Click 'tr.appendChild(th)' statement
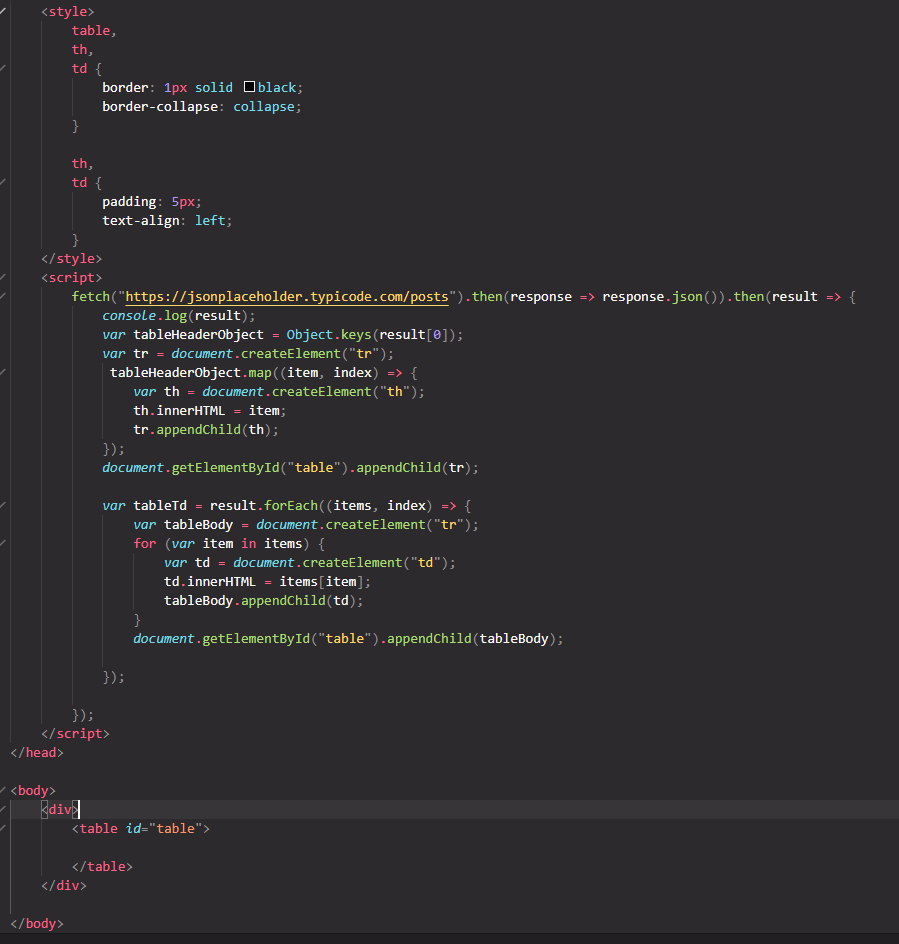This screenshot has width=899, height=944. tap(206, 430)
